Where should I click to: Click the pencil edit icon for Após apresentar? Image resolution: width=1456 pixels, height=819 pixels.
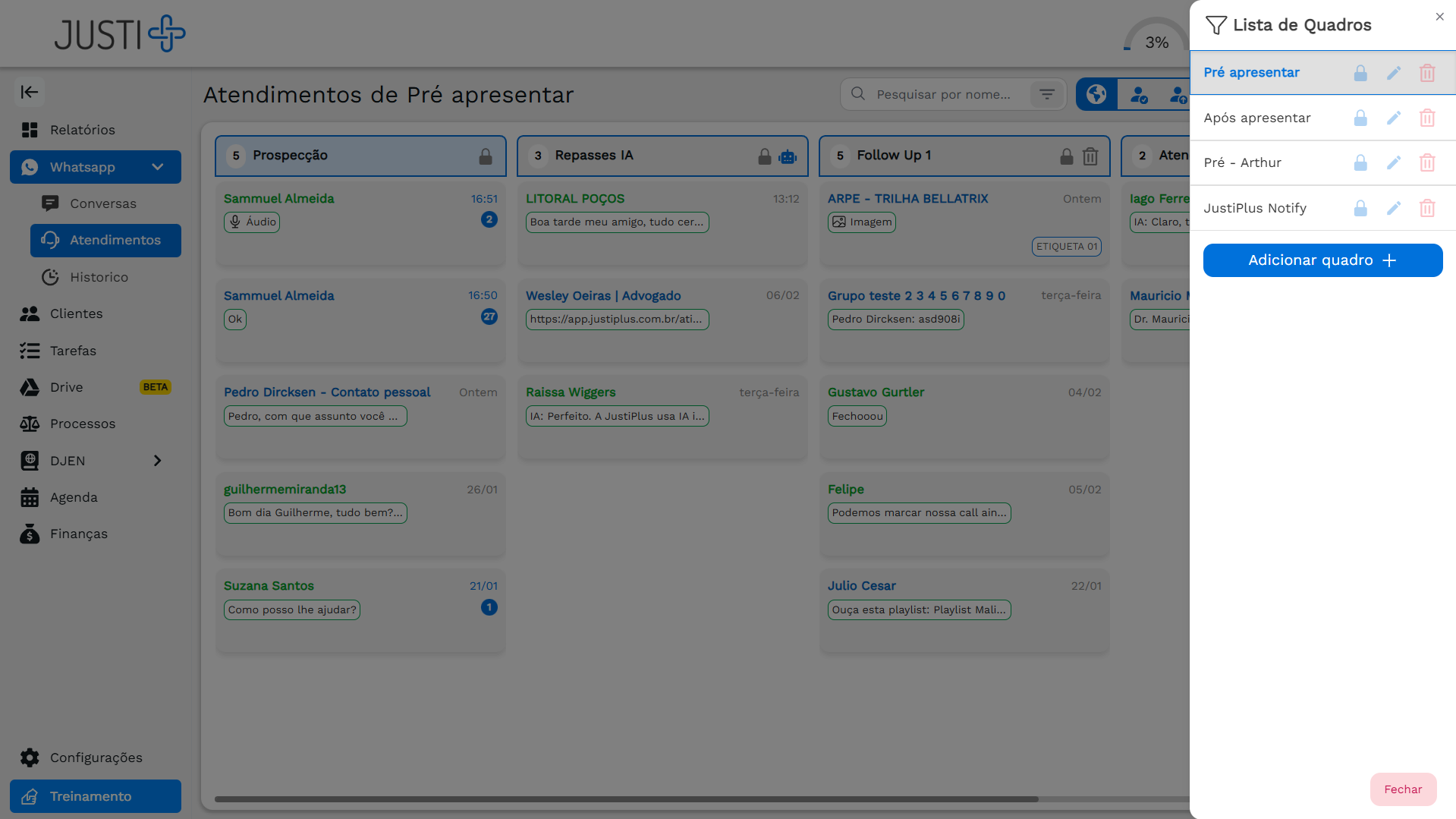[1393, 118]
